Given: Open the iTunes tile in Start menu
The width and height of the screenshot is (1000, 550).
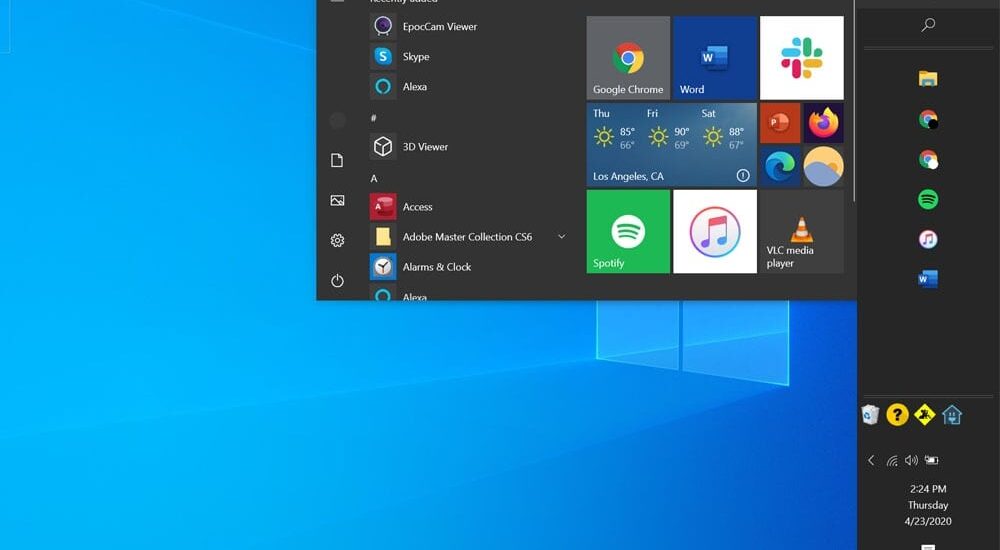Looking at the screenshot, I should pos(715,232).
